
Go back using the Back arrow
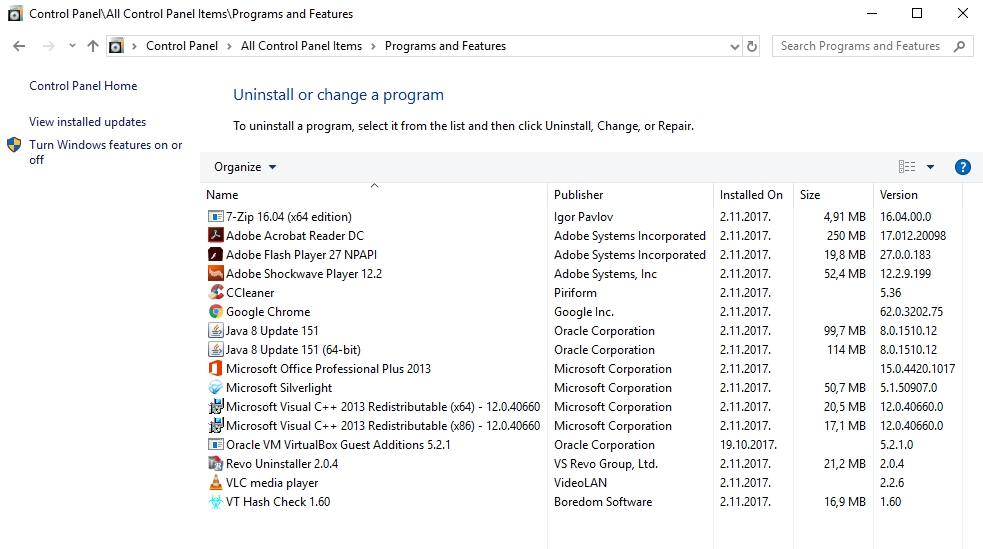[x=19, y=46]
